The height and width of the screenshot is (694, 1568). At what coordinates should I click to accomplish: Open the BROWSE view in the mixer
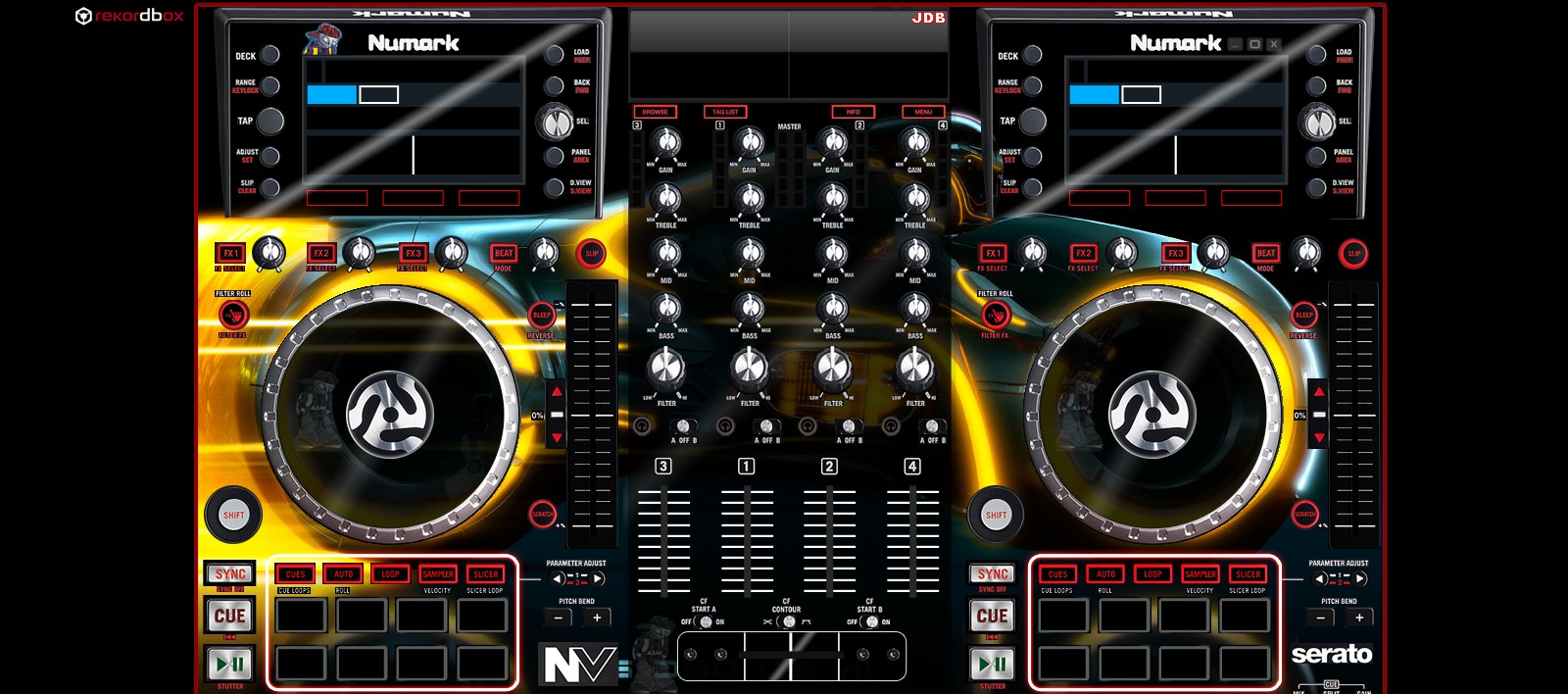[655, 112]
